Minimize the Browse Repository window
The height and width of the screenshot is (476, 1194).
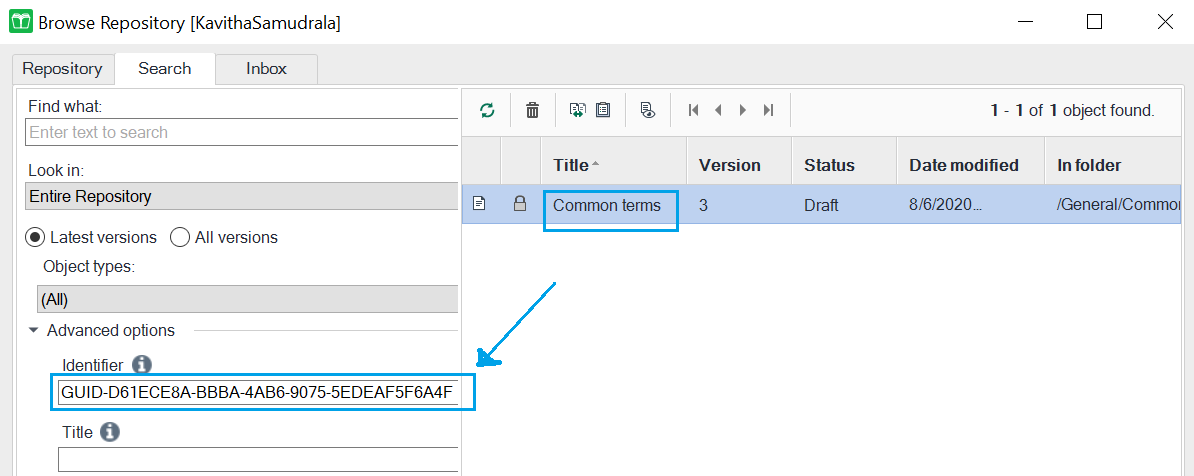(1025, 21)
